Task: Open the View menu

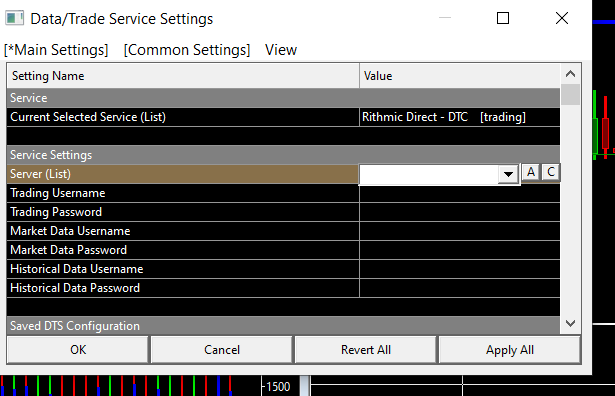Action: (281, 50)
